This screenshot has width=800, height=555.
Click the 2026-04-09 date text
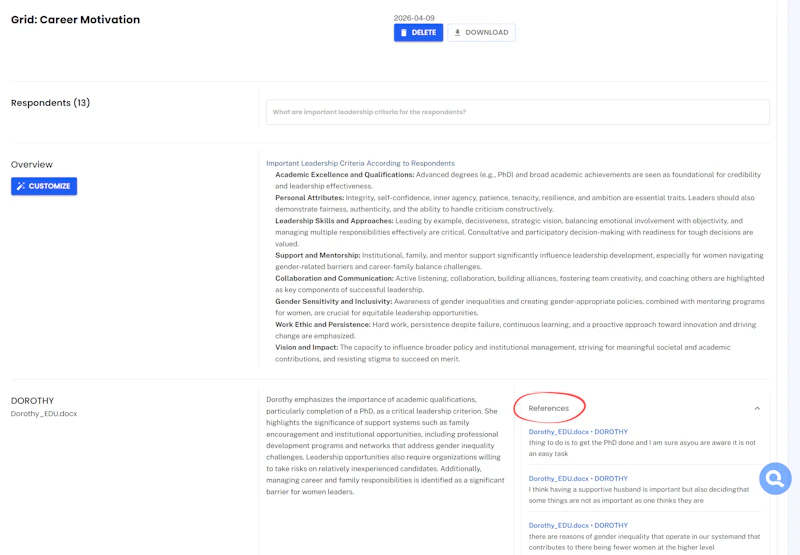pos(414,18)
